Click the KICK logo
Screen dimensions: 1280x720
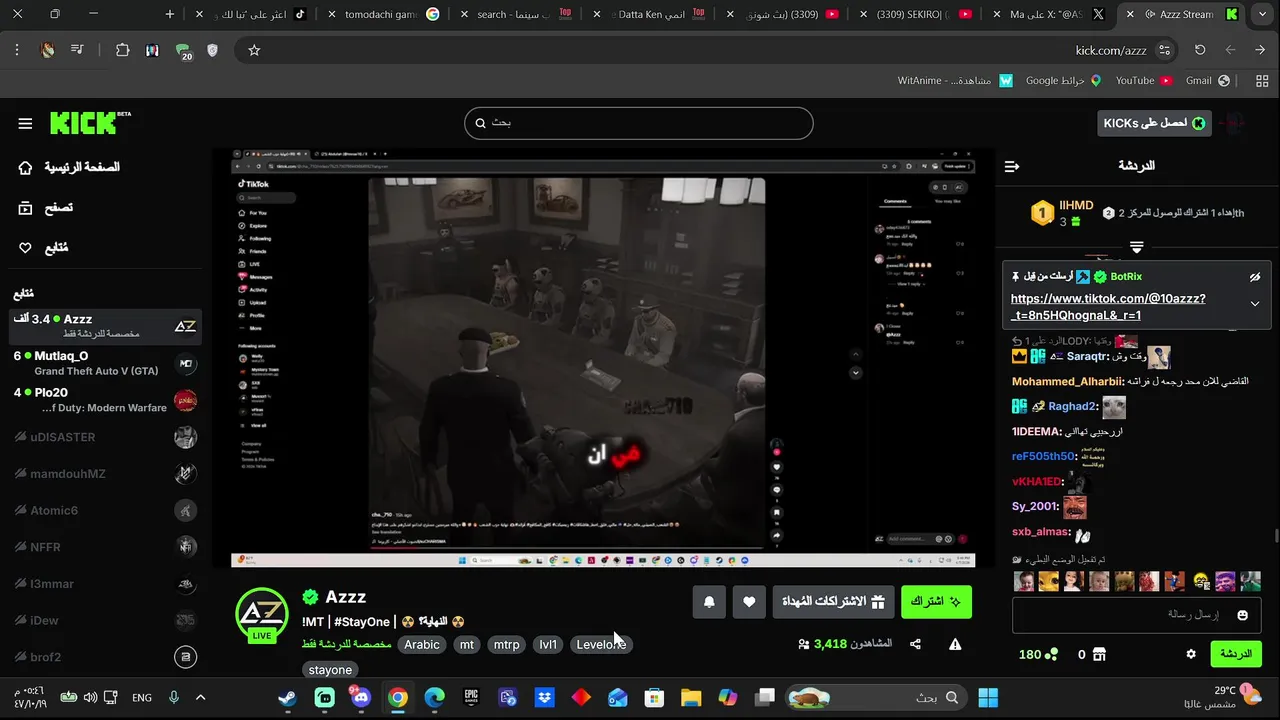click(x=90, y=122)
